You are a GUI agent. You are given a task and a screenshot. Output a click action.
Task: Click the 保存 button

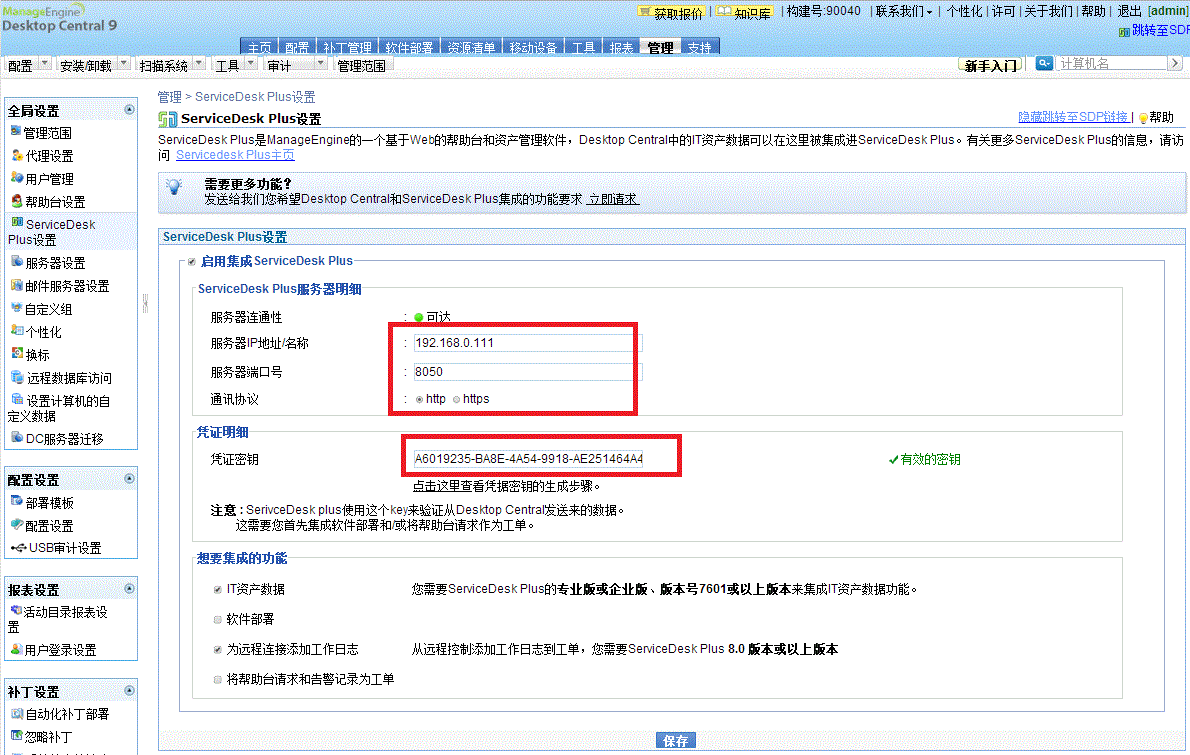[675, 741]
